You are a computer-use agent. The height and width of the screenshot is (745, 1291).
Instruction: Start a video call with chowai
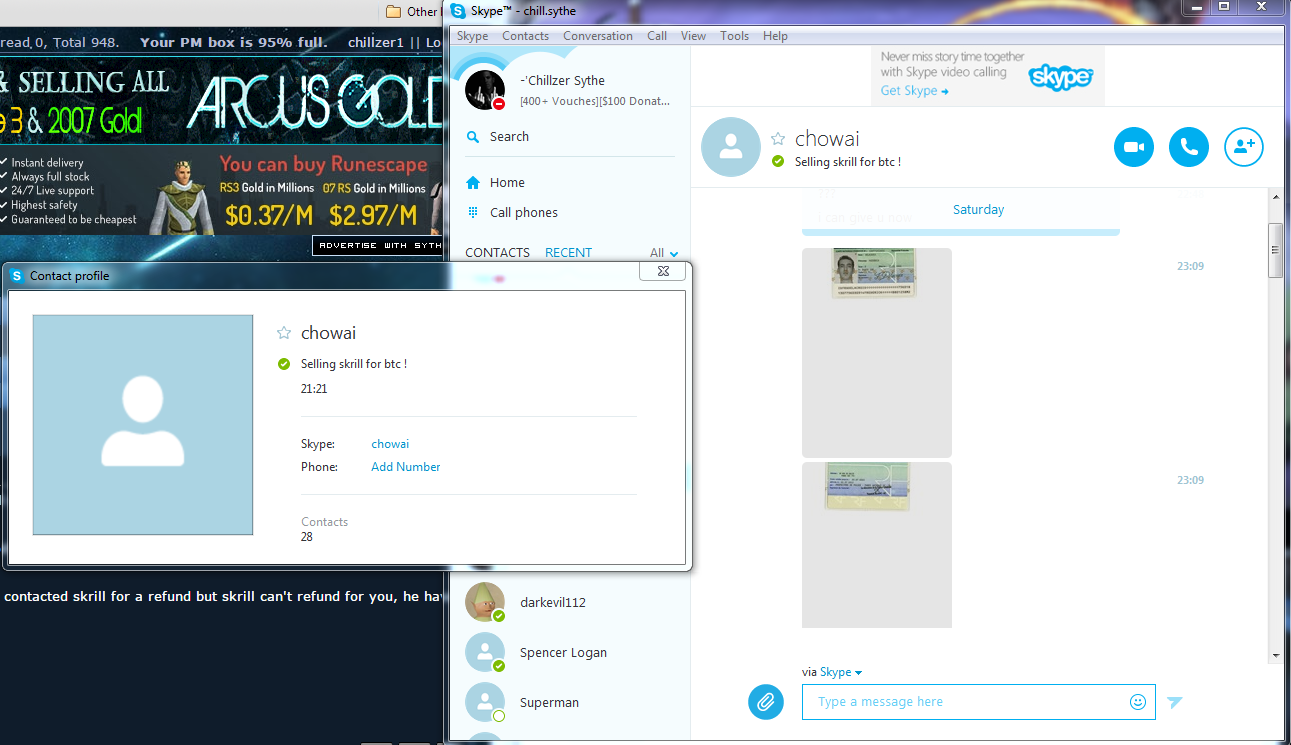point(1133,147)
